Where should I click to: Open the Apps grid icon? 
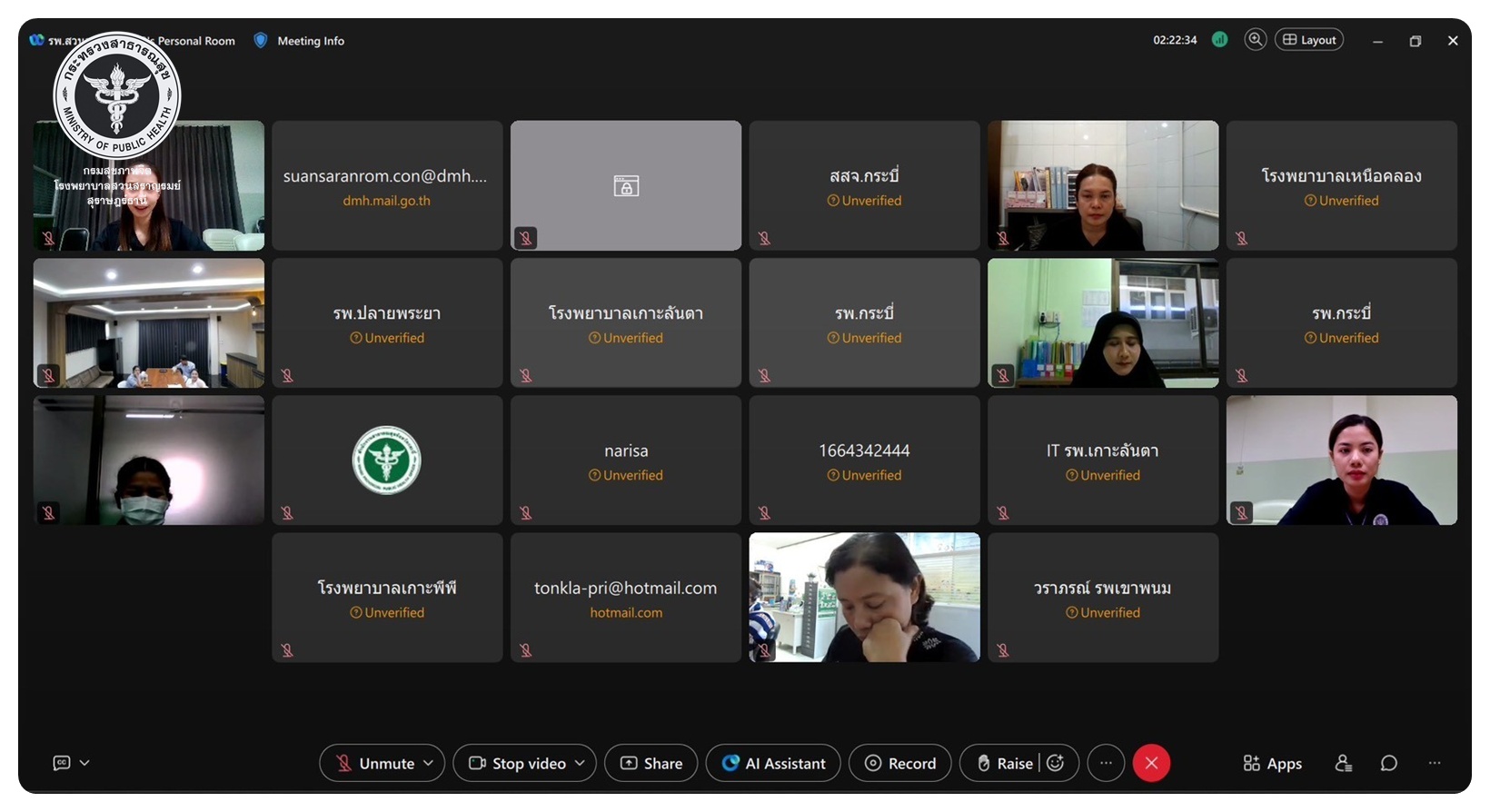point(1272,763)
